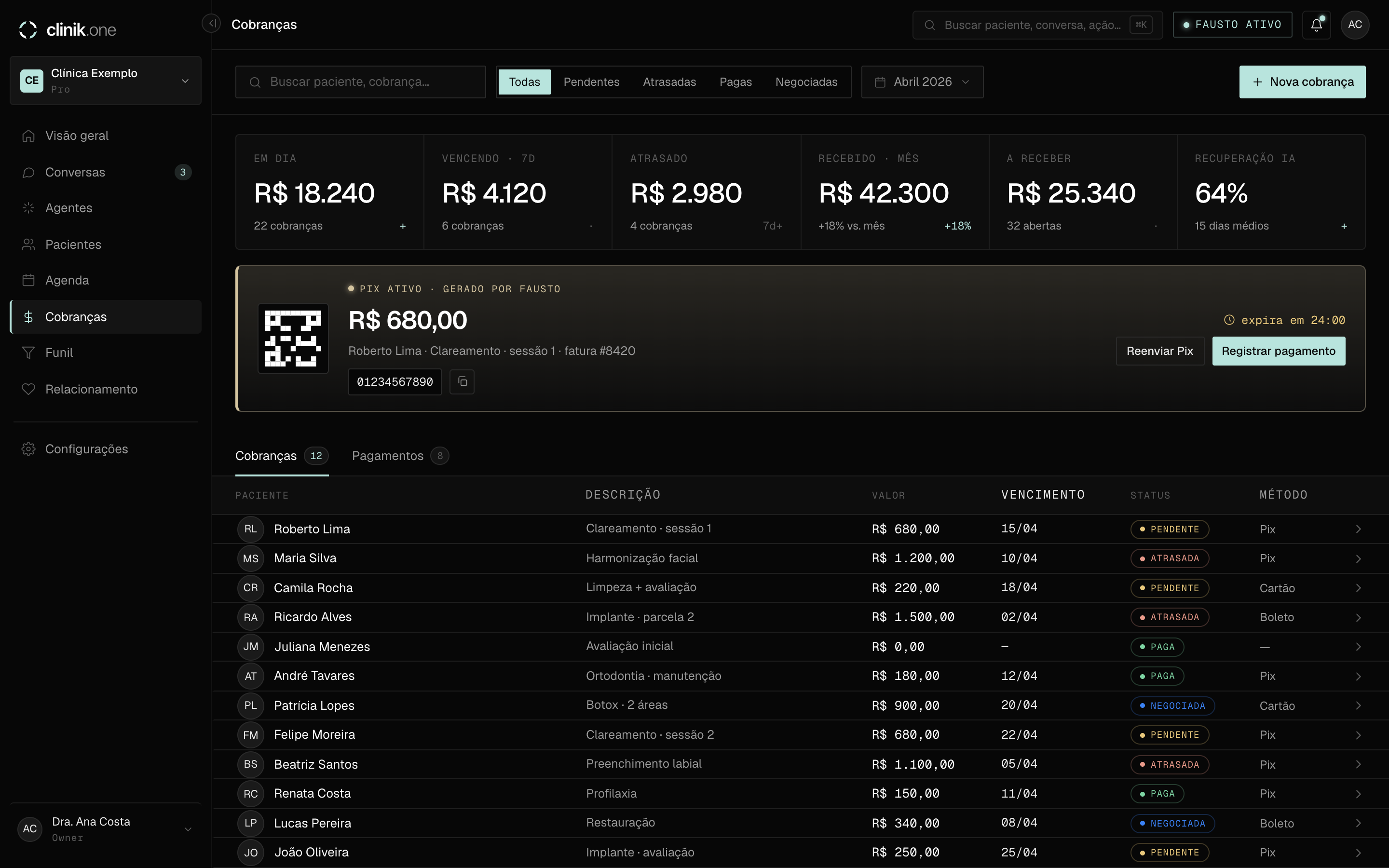Click the Buscar paciente, cobrança search field
The image size is (1389, 868).
pos(360,82)
